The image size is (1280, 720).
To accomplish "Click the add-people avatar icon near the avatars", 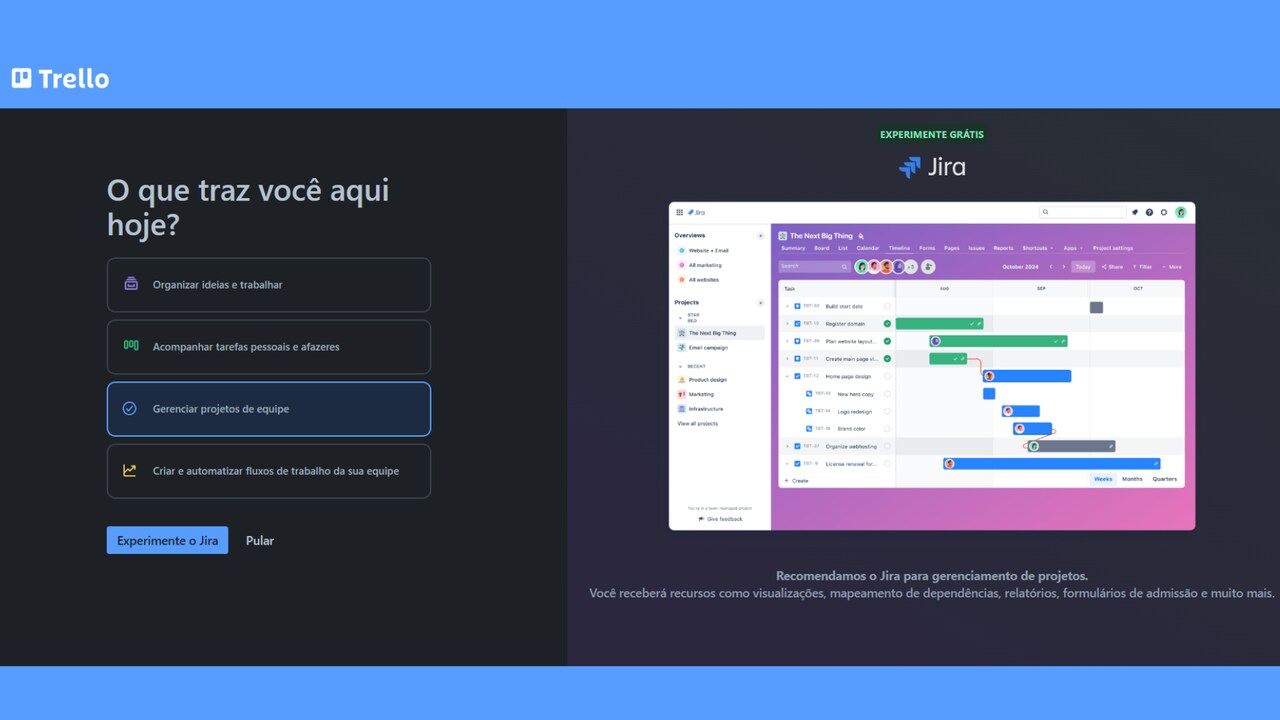I will 926,267.
